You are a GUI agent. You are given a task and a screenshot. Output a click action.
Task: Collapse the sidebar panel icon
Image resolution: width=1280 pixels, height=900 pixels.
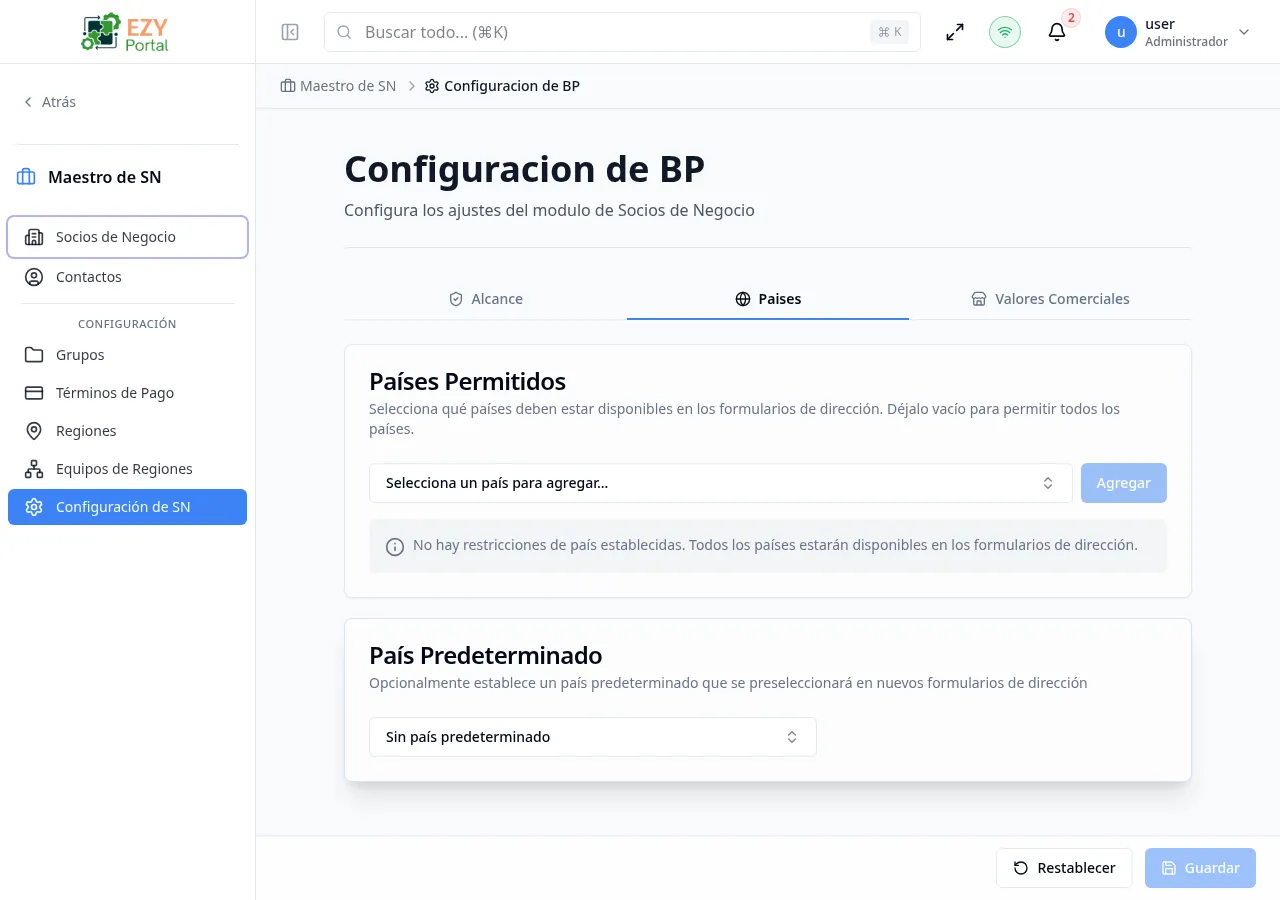click(x=290, y=32)
